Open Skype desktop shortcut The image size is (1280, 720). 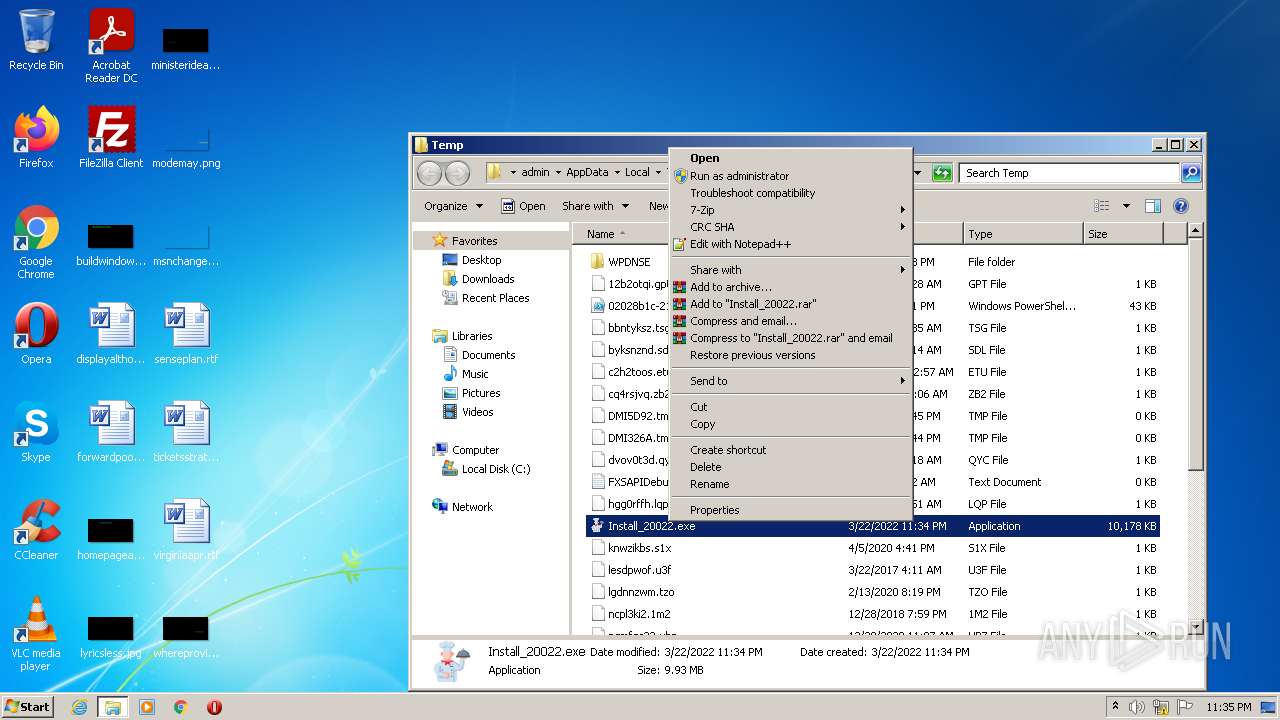pyautogui.click(x=36, y=432)
